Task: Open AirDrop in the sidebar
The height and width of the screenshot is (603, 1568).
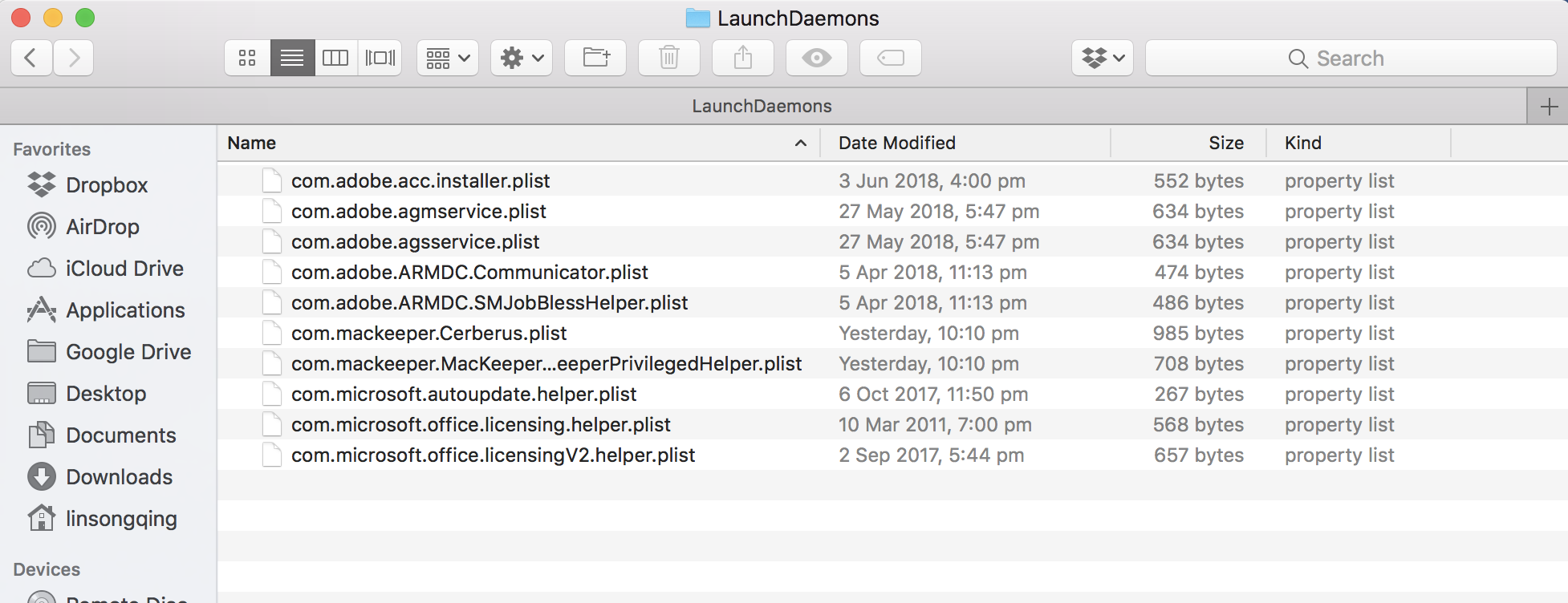Action: [83, 227]
